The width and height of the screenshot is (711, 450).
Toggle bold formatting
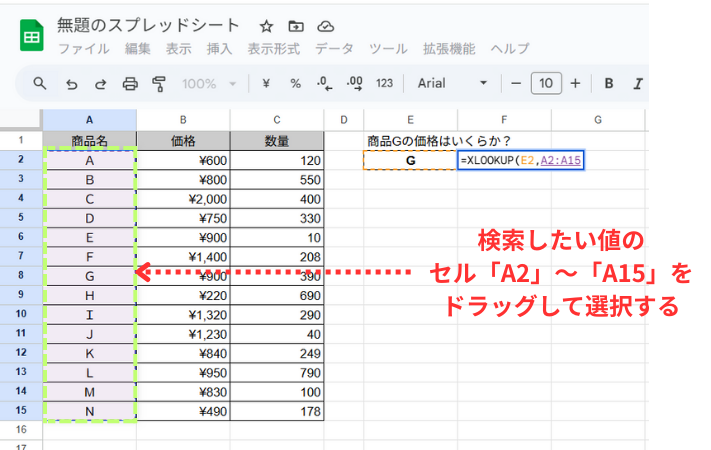[611, 84]
